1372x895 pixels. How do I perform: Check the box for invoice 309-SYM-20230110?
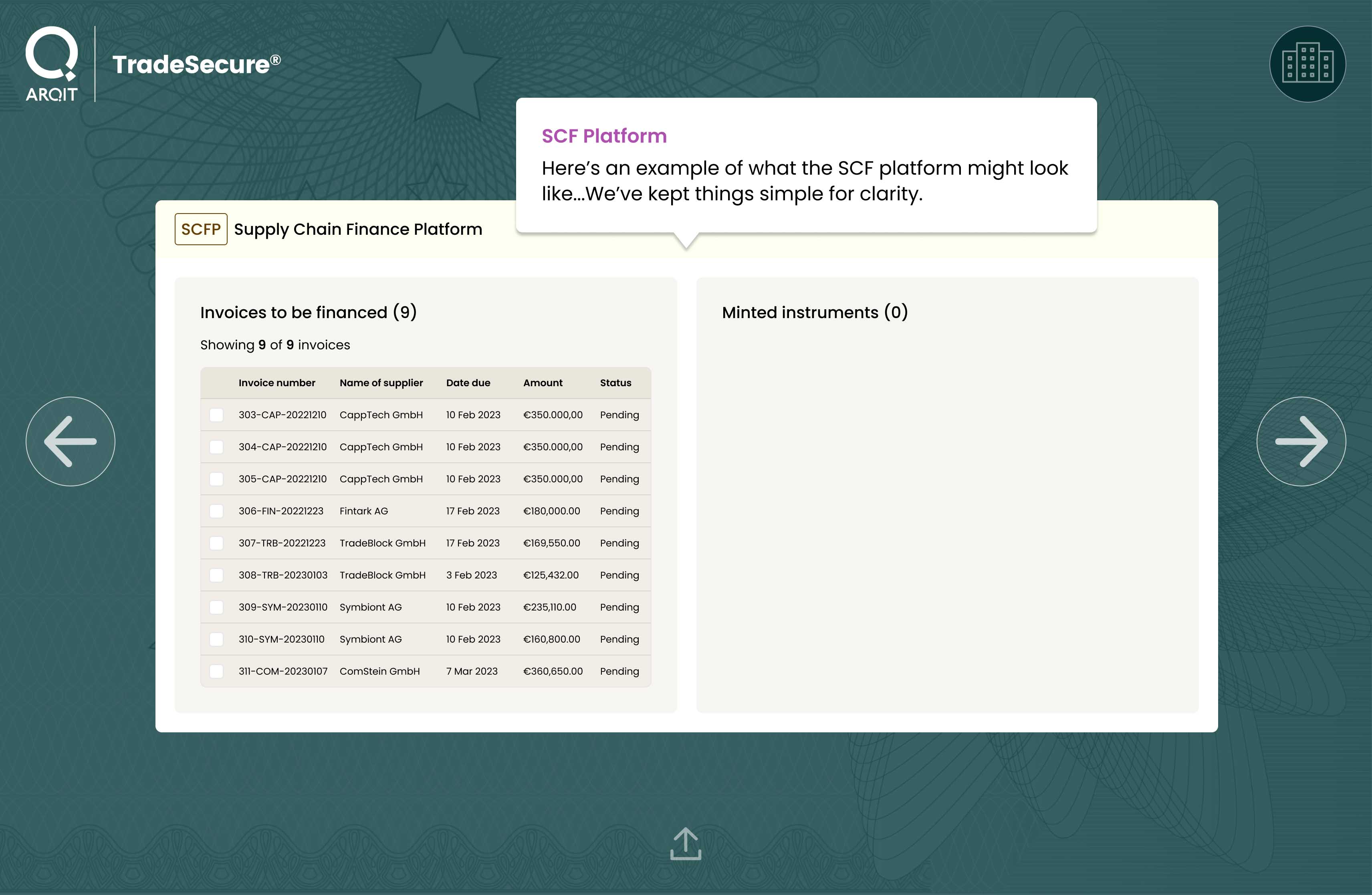tap(216, 607)
